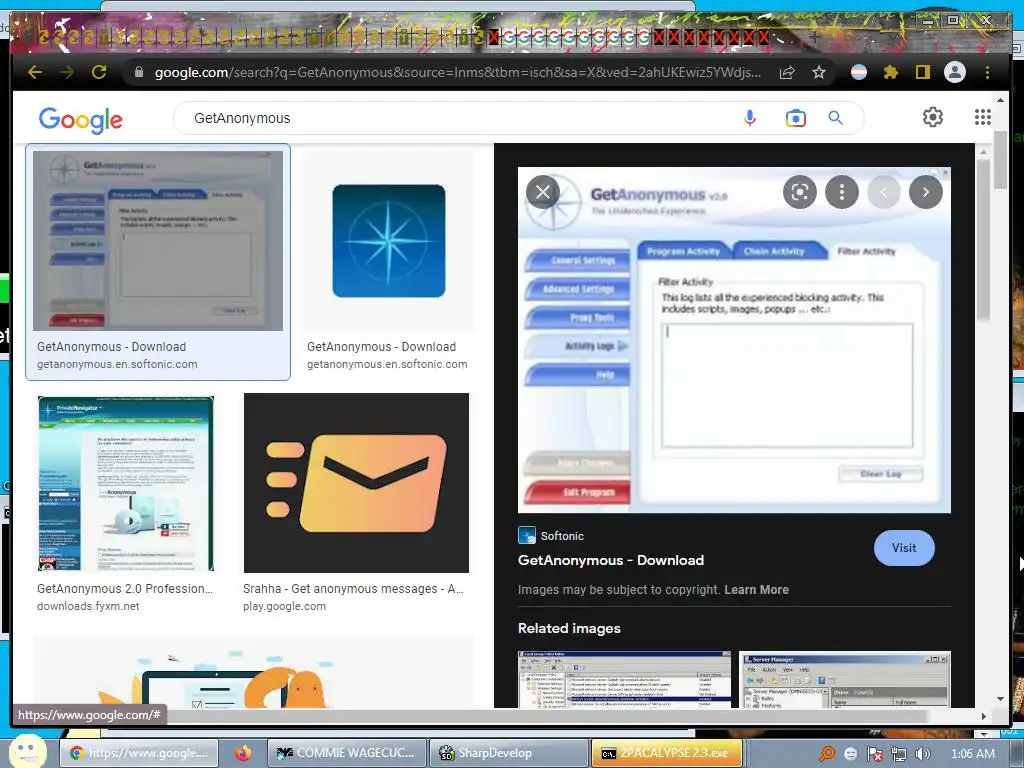
Task: Open the magnifier tray icon
Action: point(827,754)
